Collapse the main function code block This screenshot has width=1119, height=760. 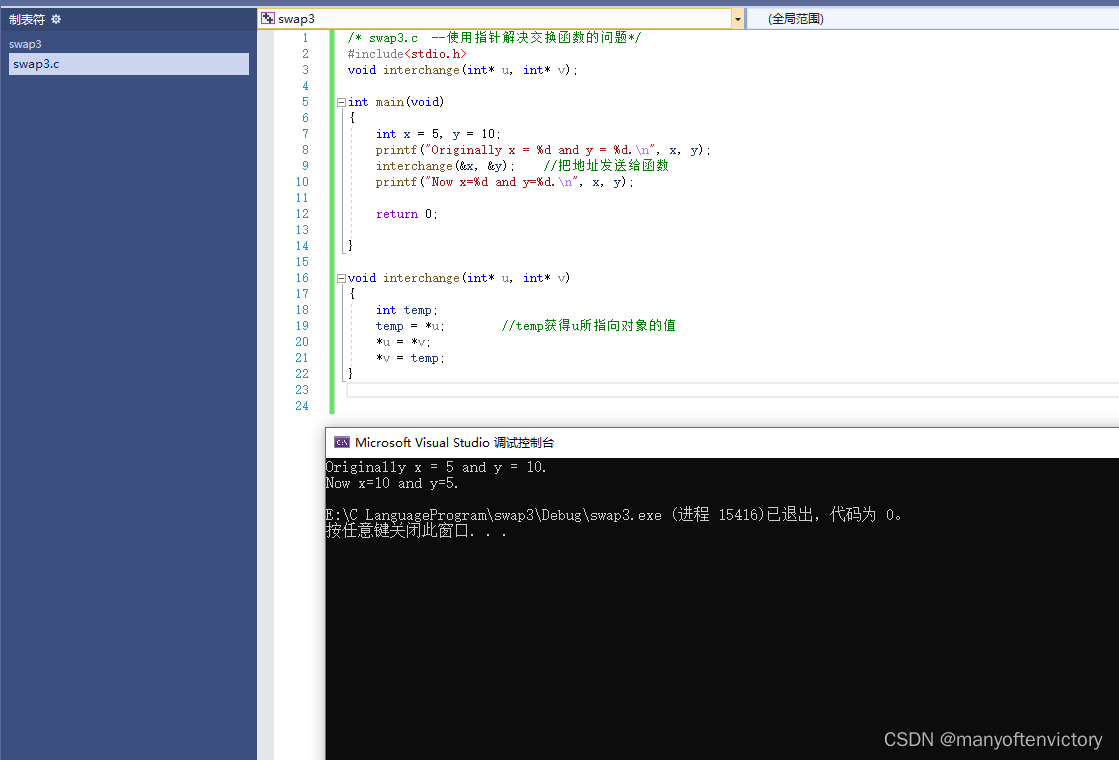pos(341,102)
